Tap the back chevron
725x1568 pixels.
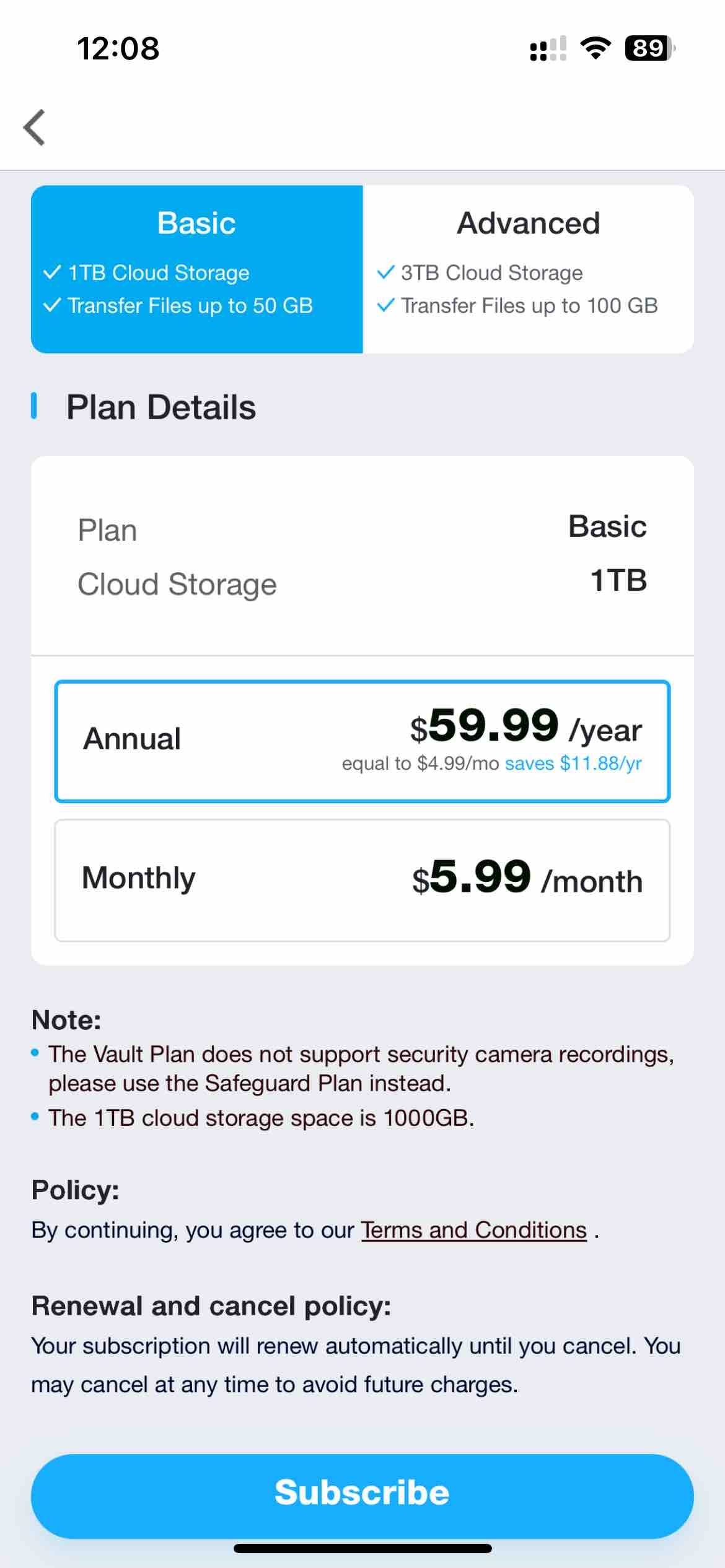[35, 128]
